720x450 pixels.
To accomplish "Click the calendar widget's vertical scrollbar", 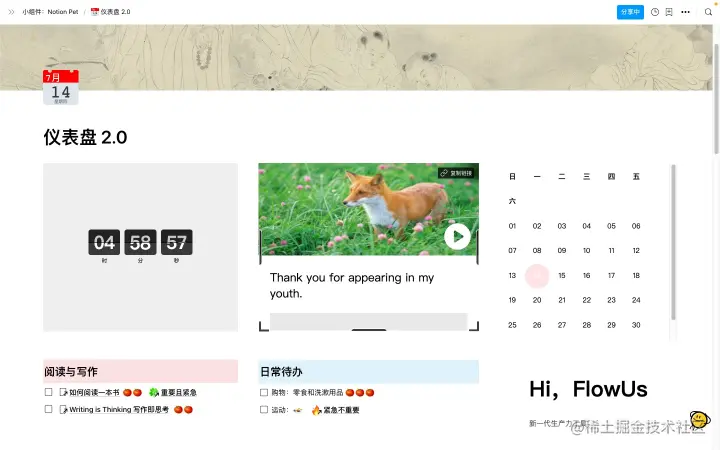I will [673, 242].
